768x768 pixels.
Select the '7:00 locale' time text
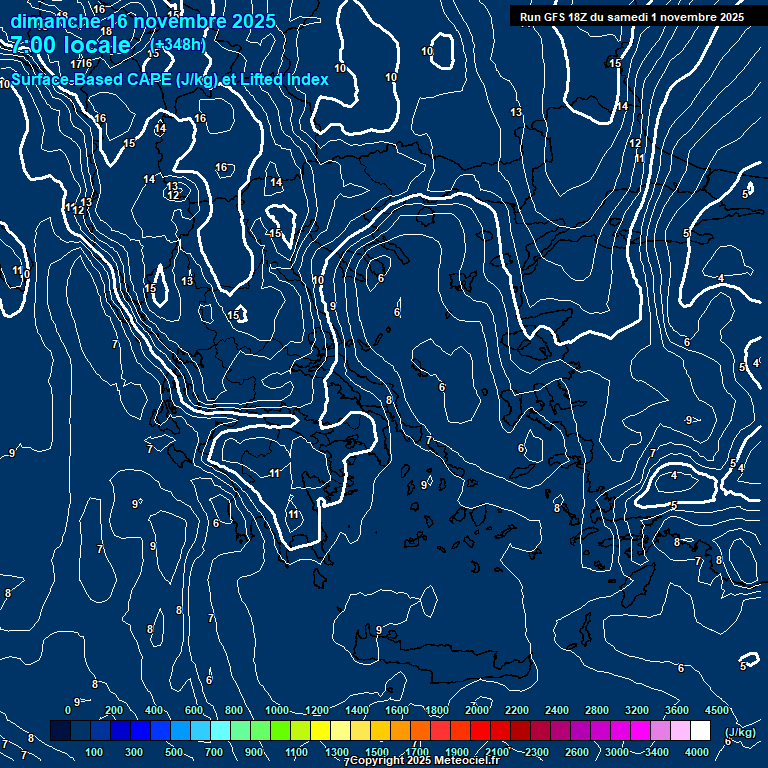tap(71, 45)
